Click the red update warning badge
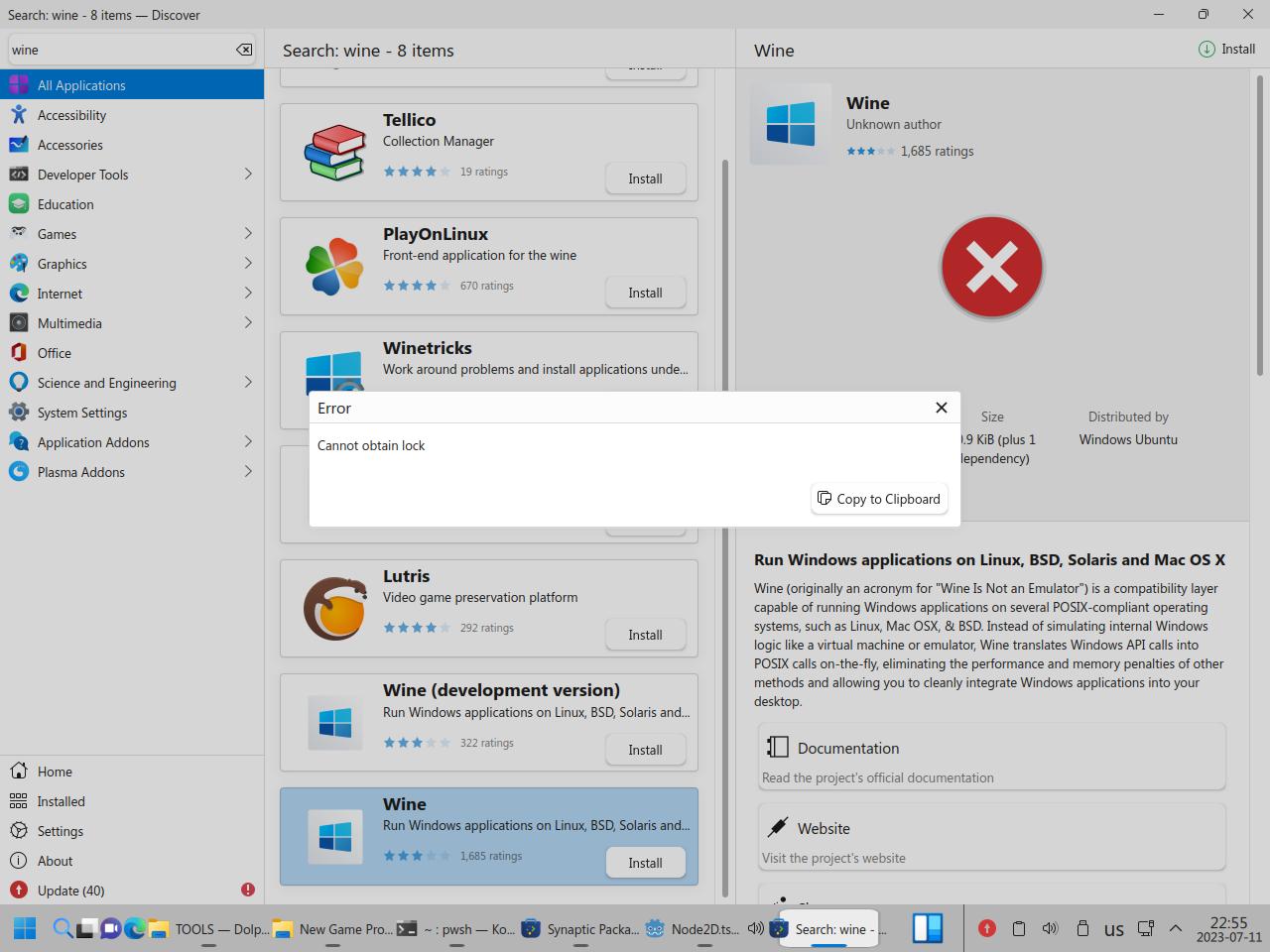 [248, 891]
